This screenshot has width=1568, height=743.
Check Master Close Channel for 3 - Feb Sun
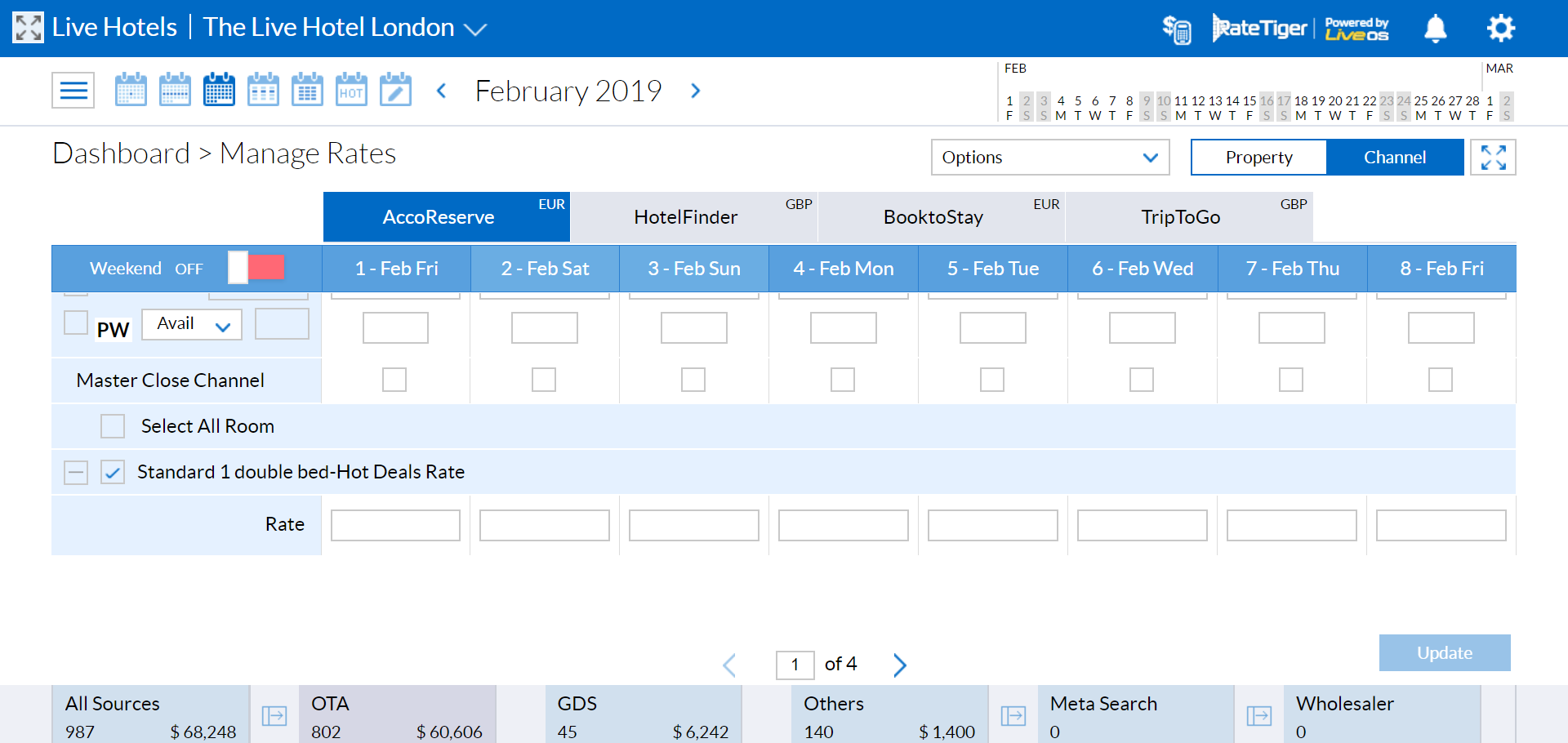point(693,380)
